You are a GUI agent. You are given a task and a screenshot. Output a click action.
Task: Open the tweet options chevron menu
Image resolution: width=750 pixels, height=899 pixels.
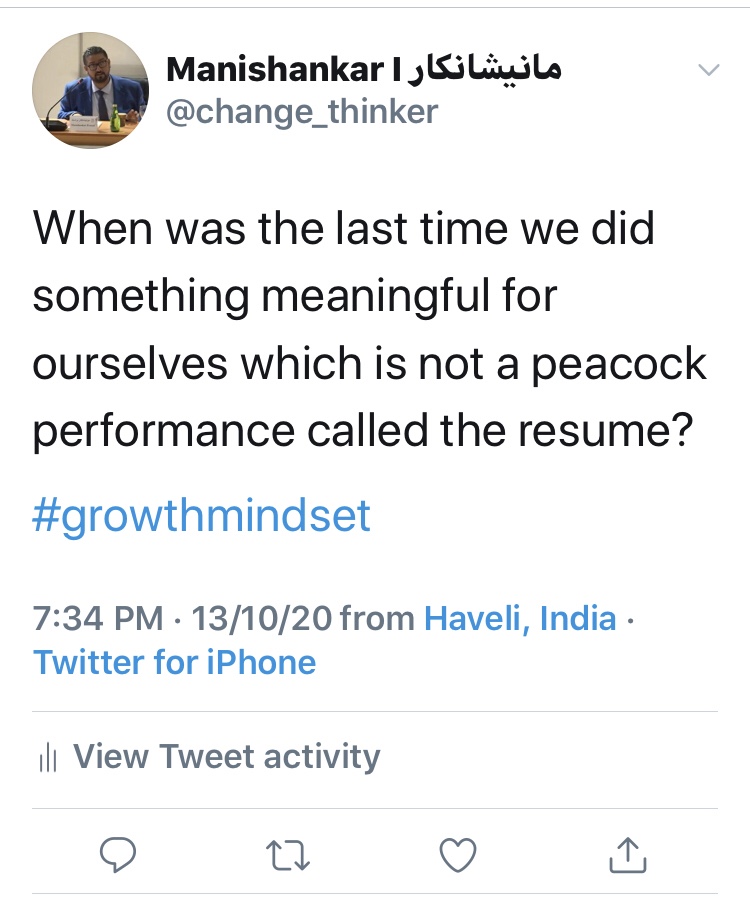(708, 70)
